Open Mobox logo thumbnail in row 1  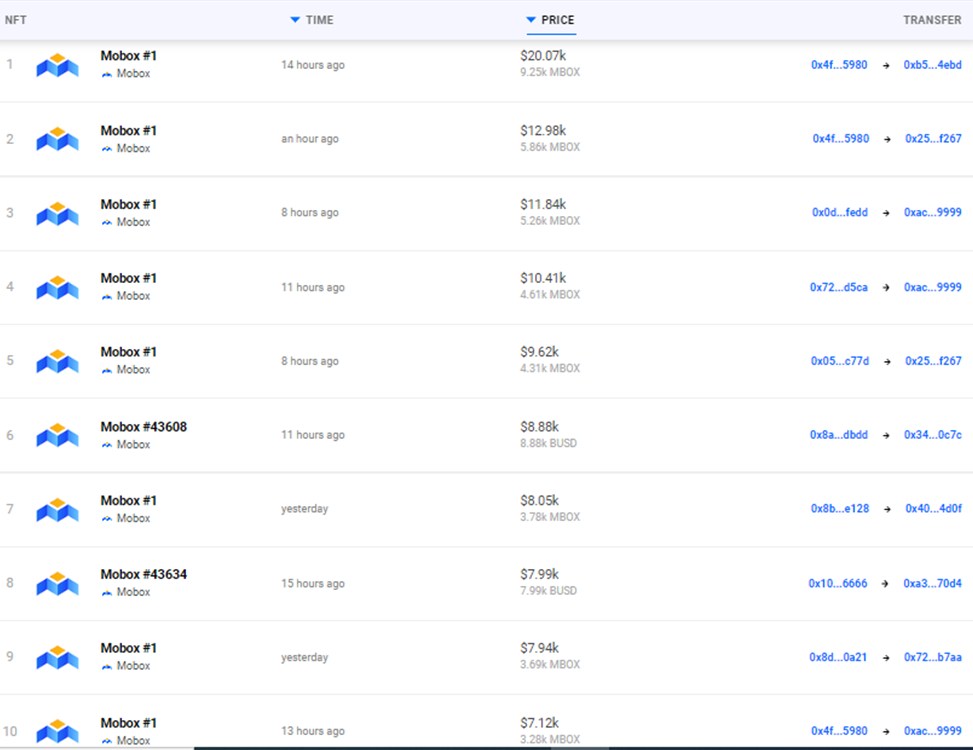click(57, 65)
